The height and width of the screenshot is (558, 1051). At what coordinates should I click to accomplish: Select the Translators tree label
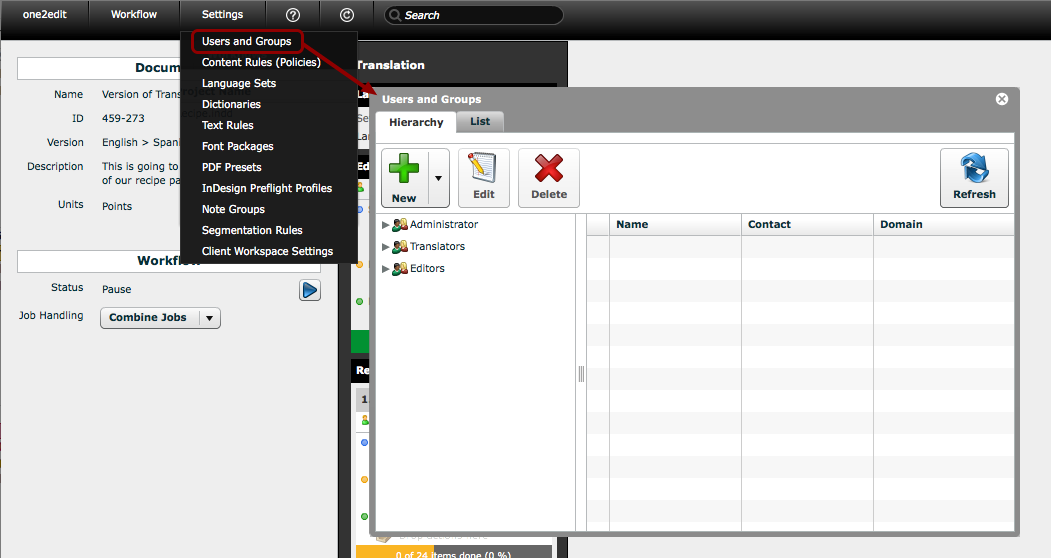(437, 247)
